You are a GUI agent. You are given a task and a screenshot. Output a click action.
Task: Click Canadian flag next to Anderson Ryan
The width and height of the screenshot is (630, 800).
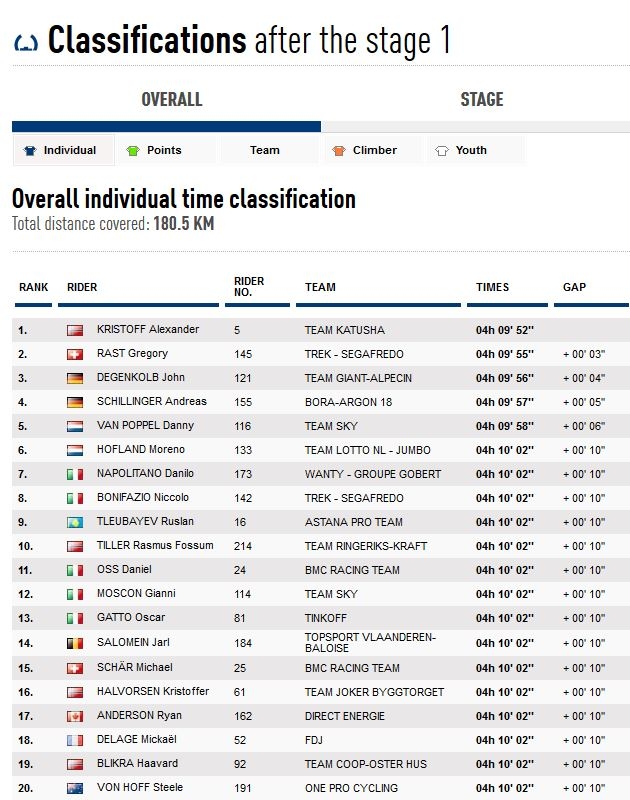point(75,716)
